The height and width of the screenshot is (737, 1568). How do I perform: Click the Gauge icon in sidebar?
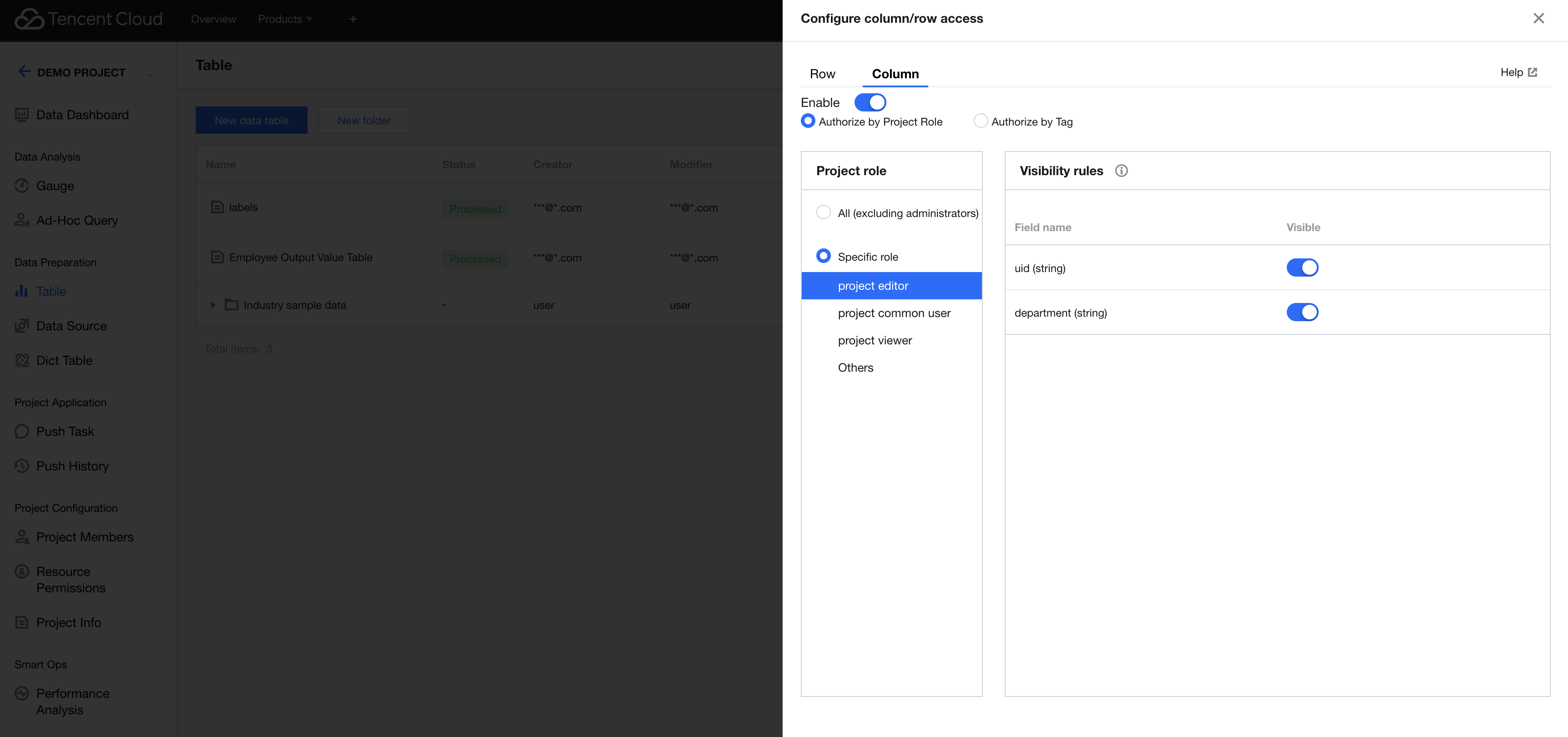(22, 186)
